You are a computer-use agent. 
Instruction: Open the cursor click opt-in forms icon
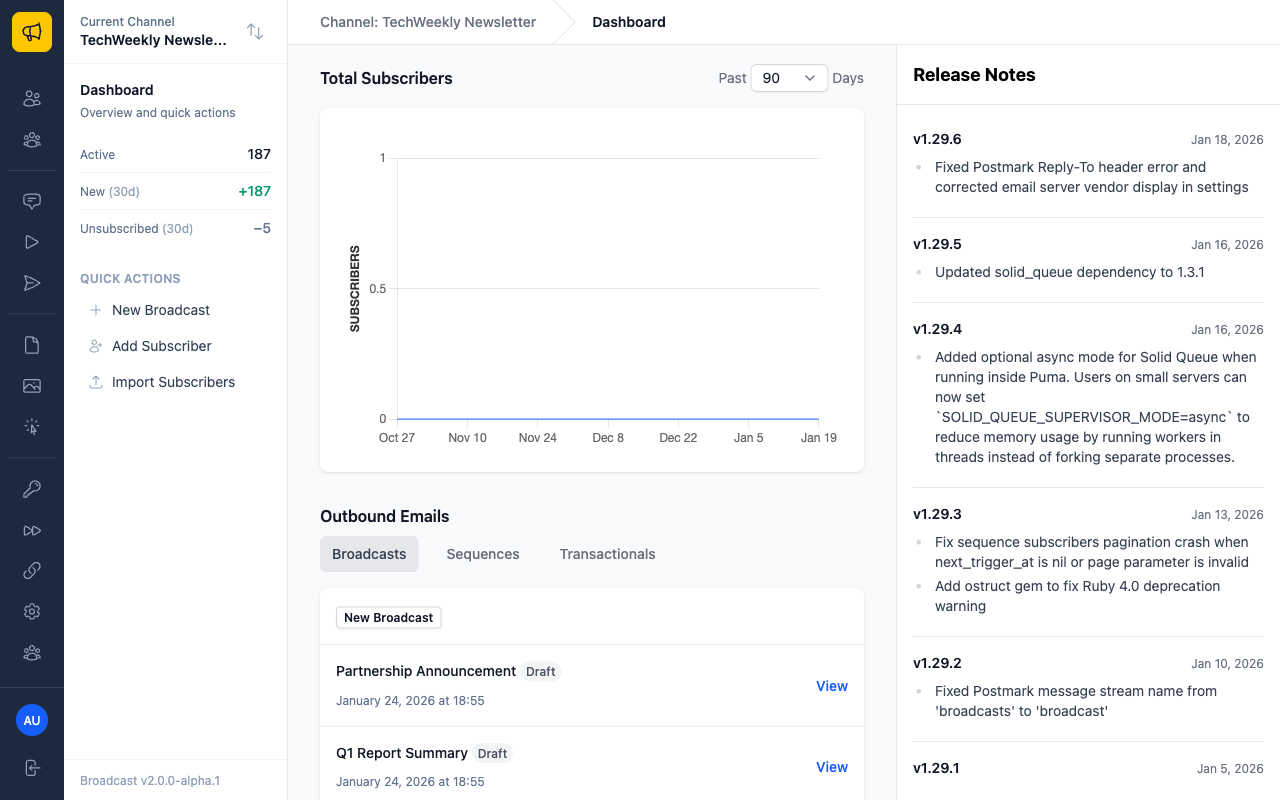click(x=32, y=427)
